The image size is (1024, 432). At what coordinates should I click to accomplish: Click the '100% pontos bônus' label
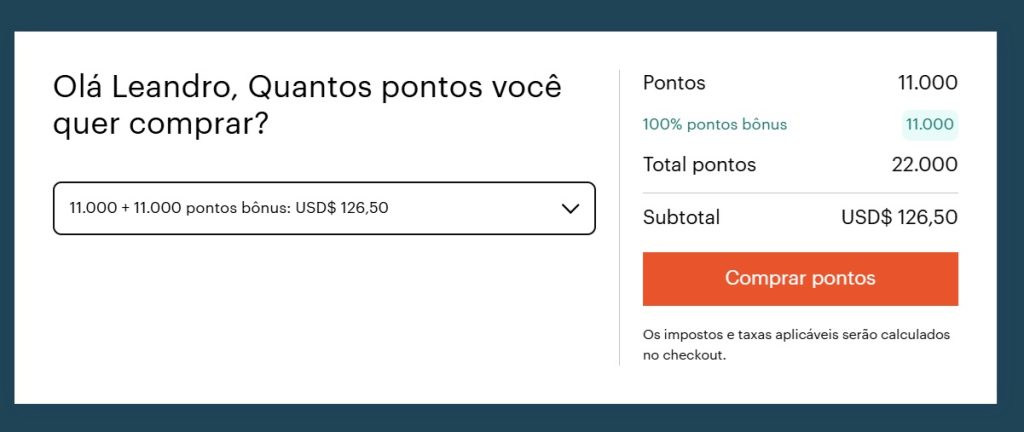[x=714, y=125]
